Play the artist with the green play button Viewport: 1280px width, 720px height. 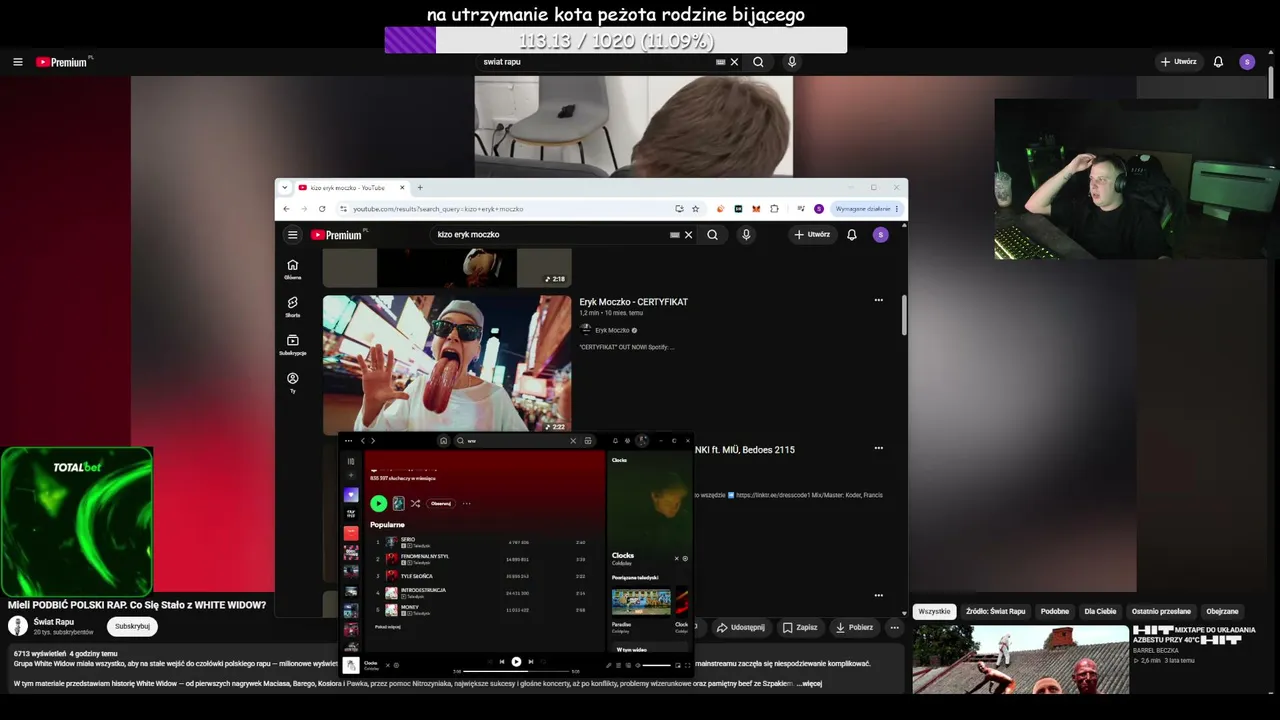click(378, 504)
